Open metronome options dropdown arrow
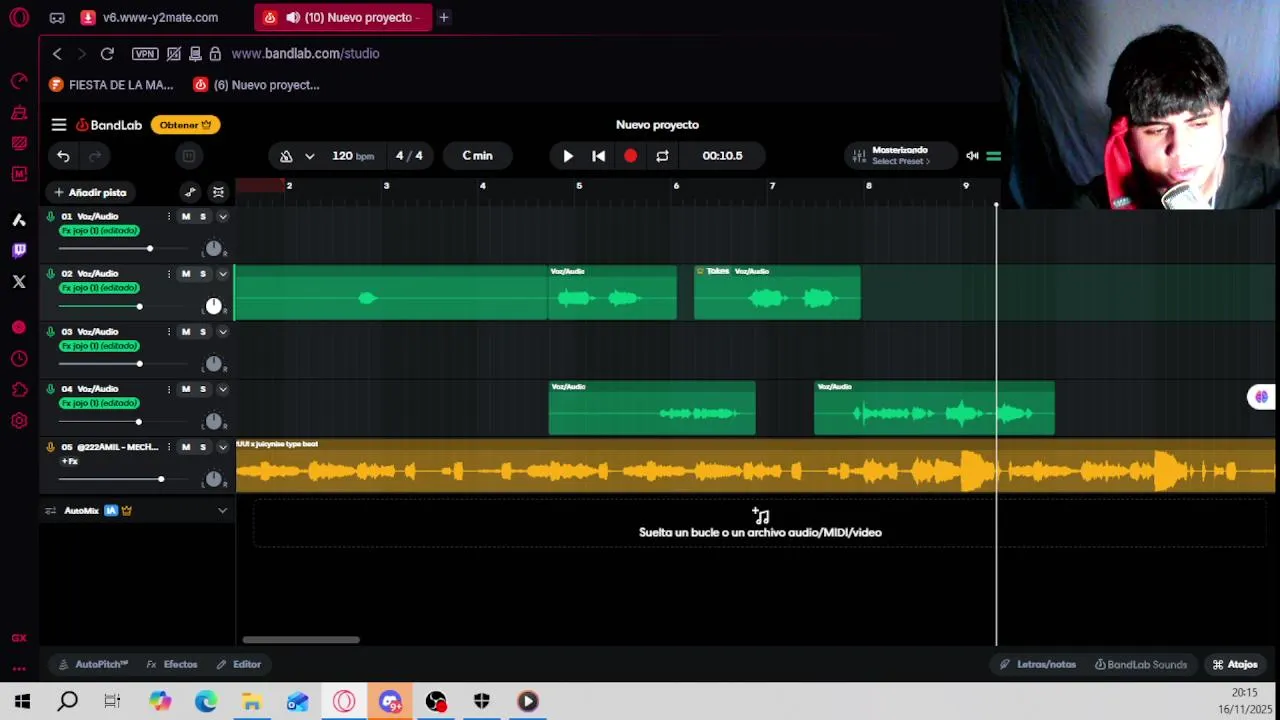The width and height of the screenshot is (1280, 720). point(310,156)
